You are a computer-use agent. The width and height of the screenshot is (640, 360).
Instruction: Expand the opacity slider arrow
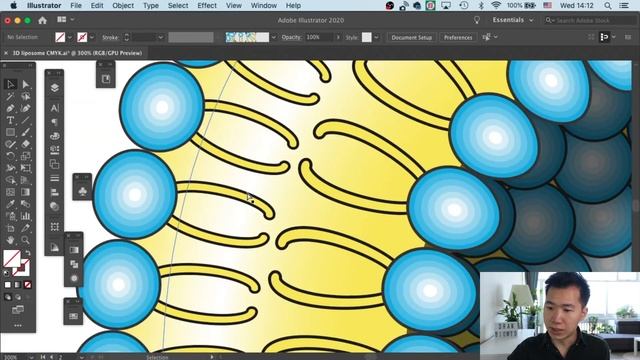[338, 37]
